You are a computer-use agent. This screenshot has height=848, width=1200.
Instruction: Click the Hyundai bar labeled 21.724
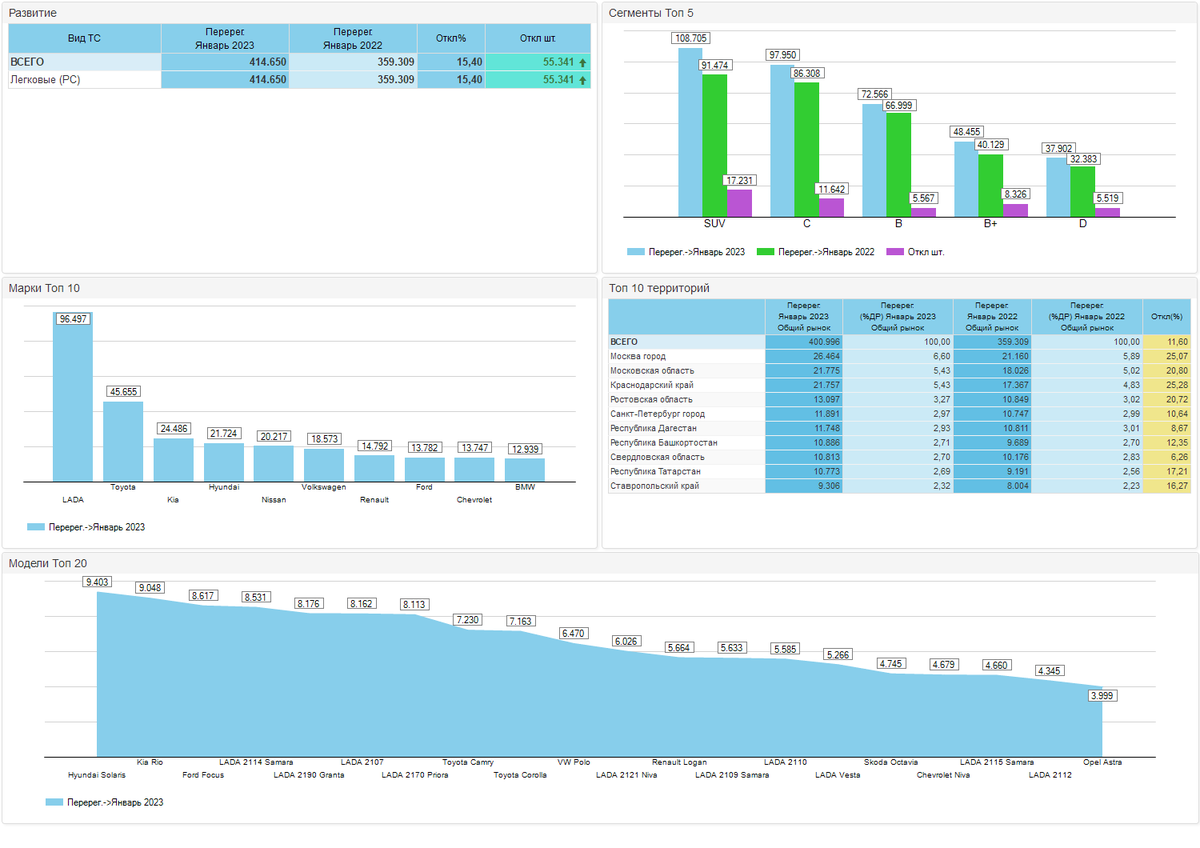224,463
